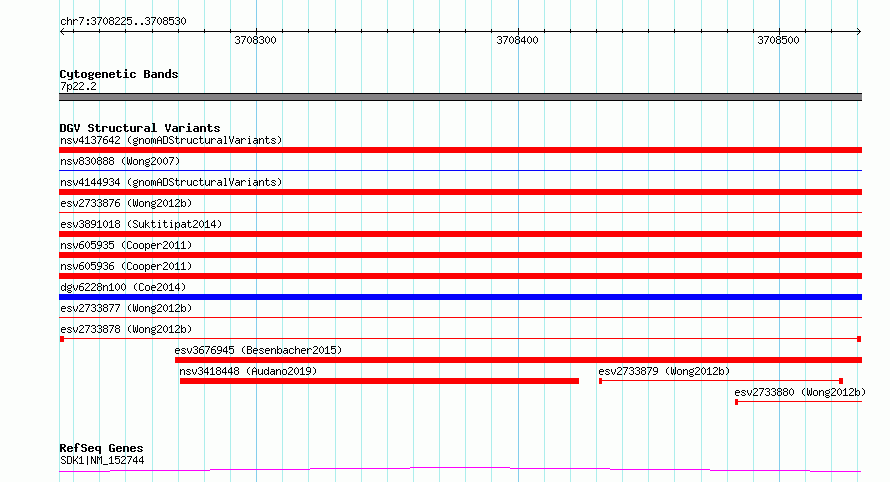Open the nsv605936 (Cooper2011) variant label
Screen dimensions: 890x482
(126, 266)
